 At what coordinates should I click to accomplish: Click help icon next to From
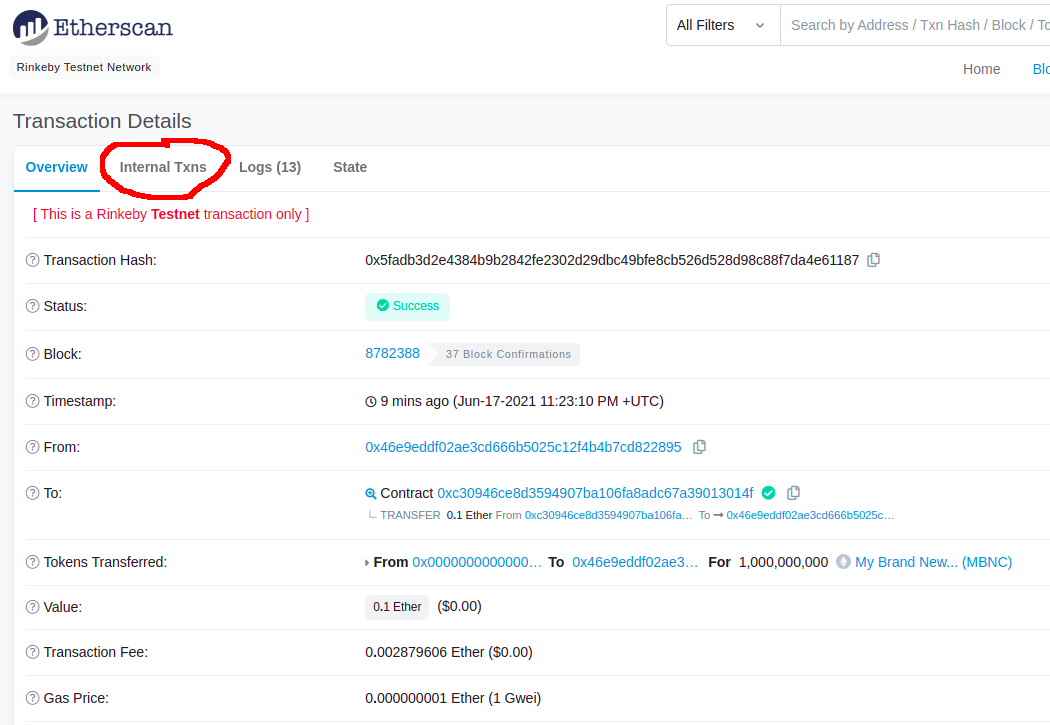[x=32, y=447]
